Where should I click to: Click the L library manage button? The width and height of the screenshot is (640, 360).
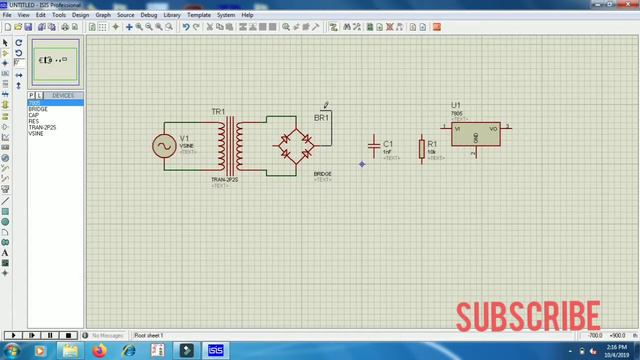point(39,95)
